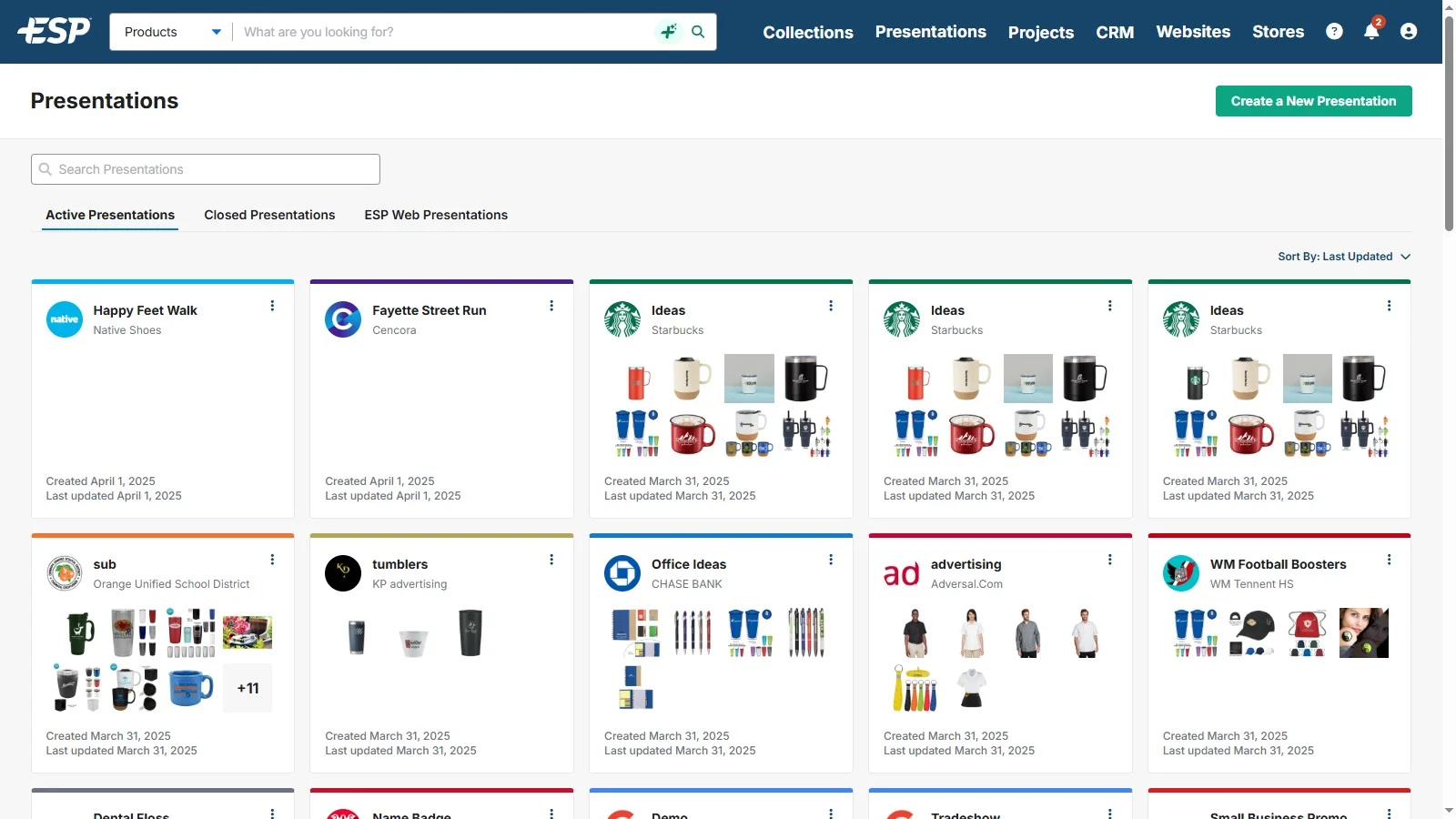Open options menu for tumblers presentation
1456x819 pixels.
551,560
